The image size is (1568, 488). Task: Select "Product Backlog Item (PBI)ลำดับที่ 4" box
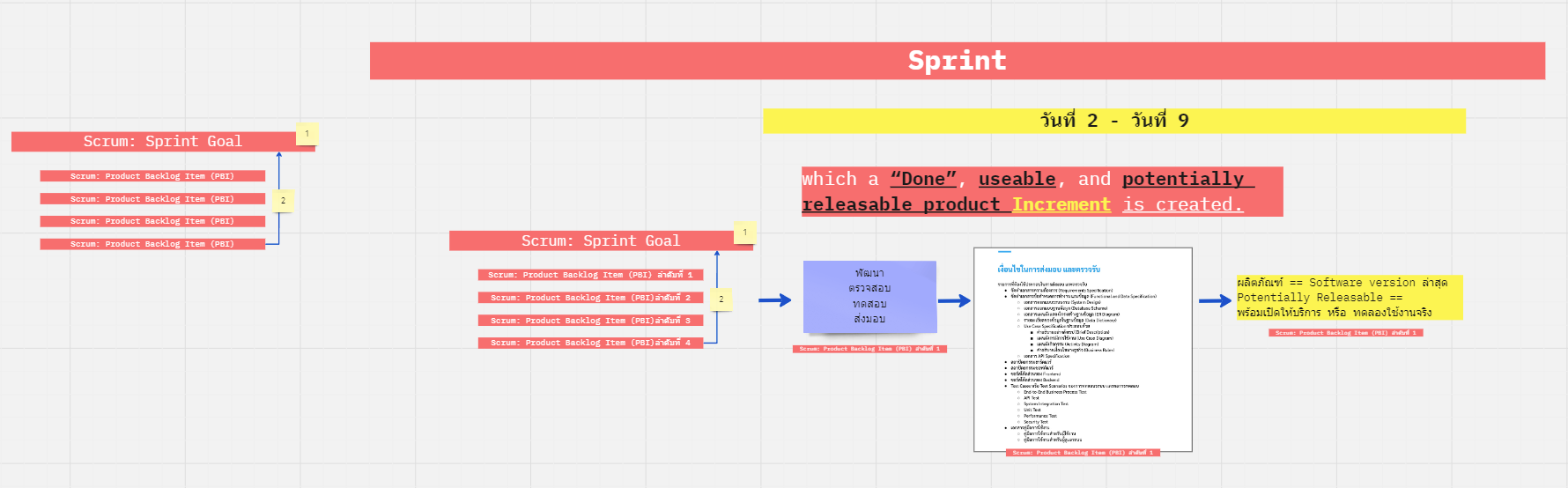(x=590, y=343)
